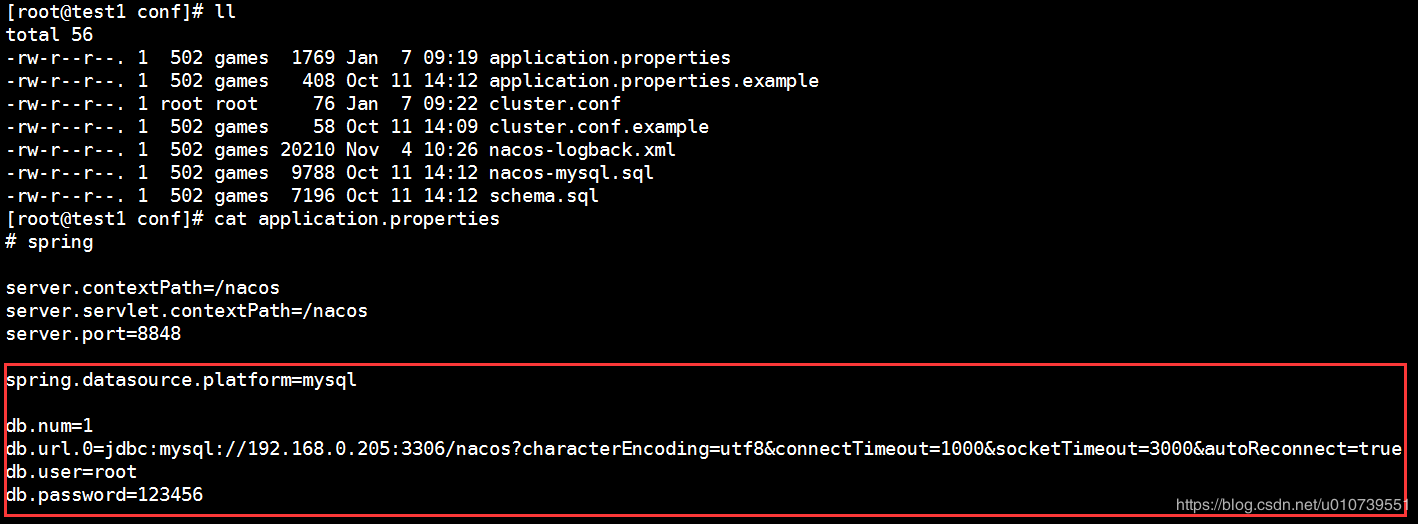Viewport: 1418px width, 524px height.
Task: Click the db.url.0 JDBC connection string
Action: pos(703,449)
